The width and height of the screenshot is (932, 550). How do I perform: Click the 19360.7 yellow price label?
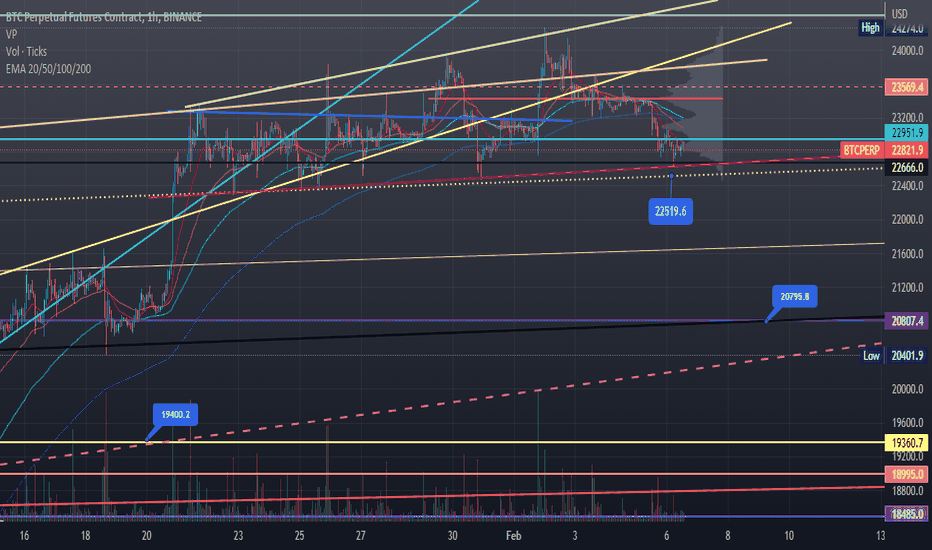pos(906,442)
